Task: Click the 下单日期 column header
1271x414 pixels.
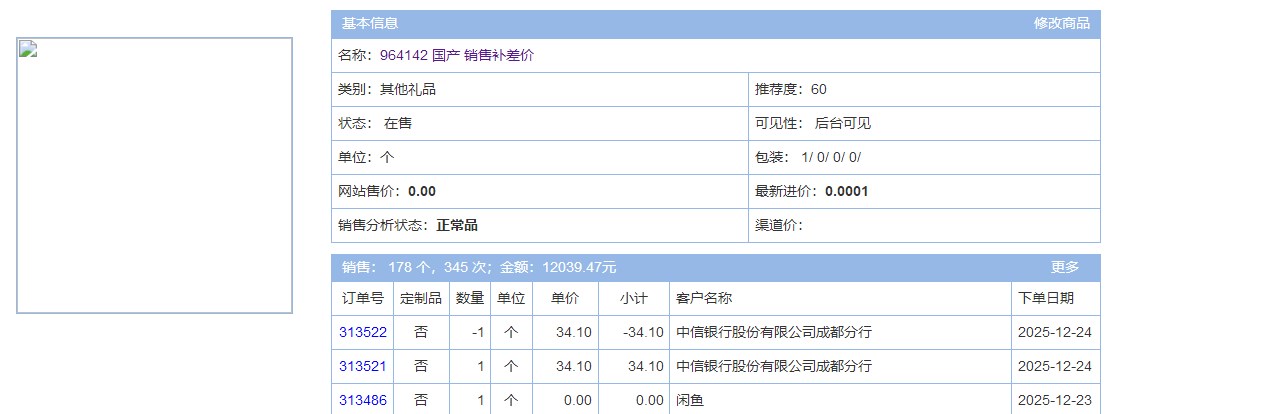Action: click(x=1046, y=298)
